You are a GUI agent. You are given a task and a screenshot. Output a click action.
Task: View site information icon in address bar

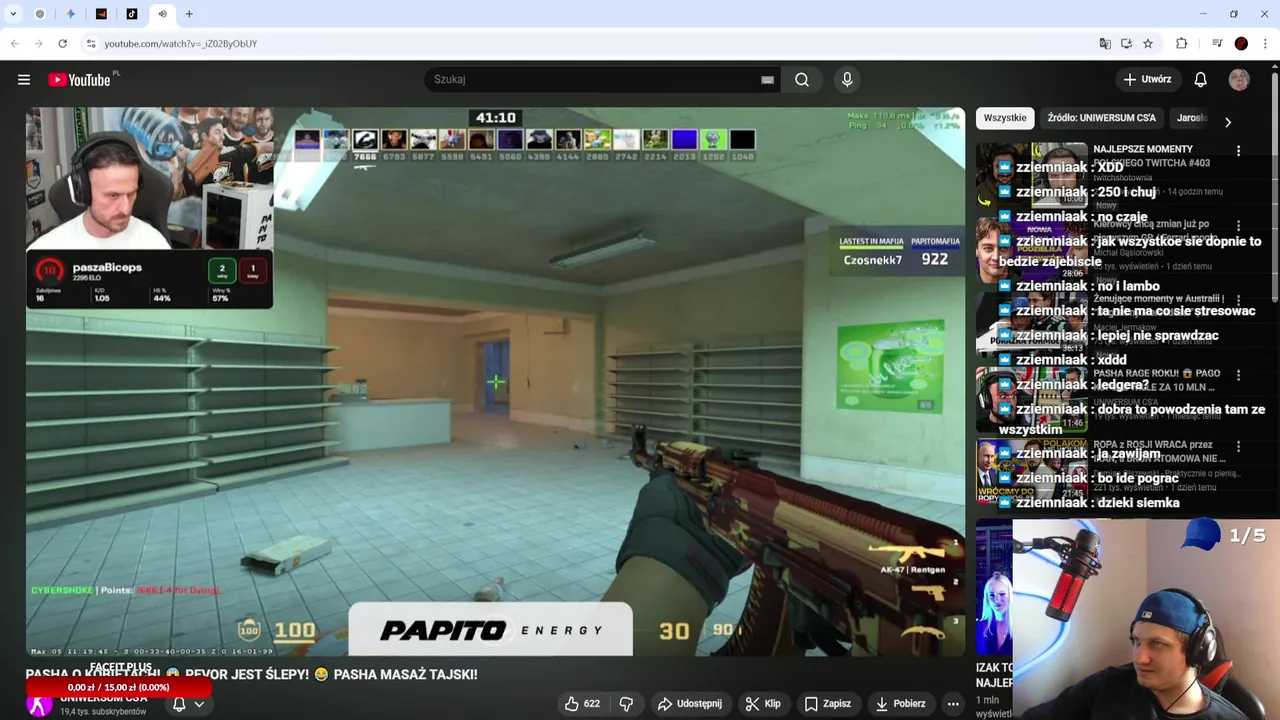pos(91,44)
